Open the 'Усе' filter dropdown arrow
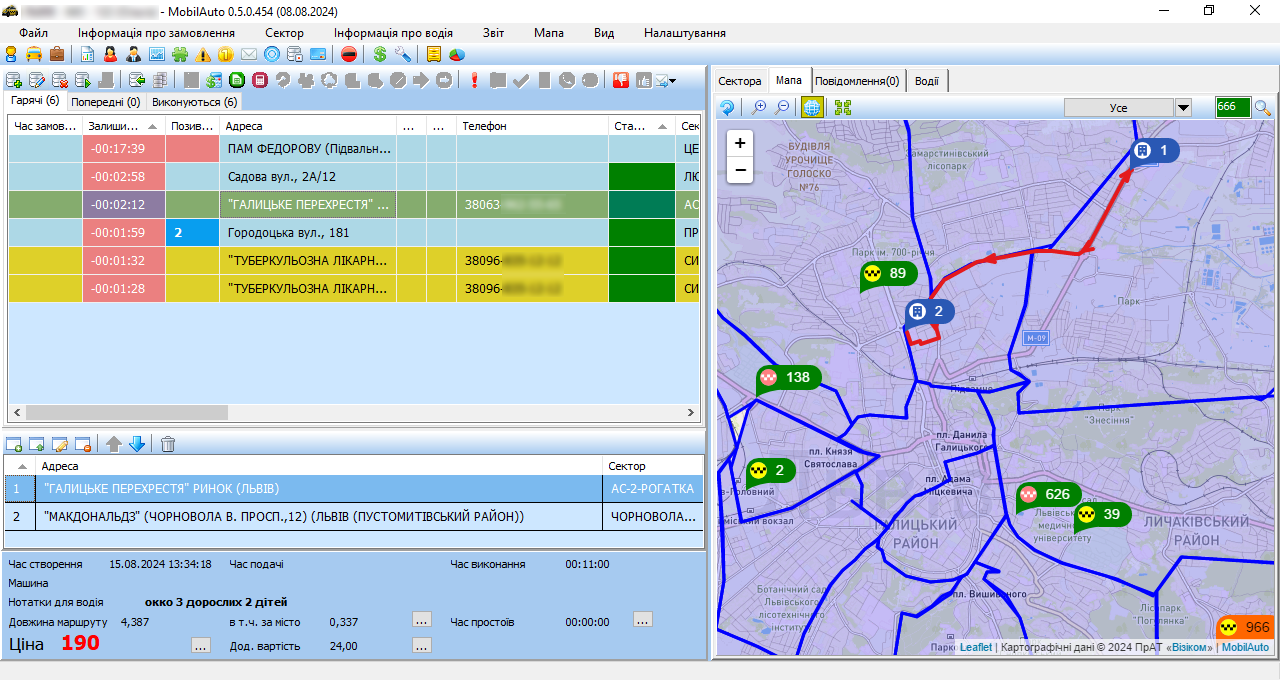This screenshot has height=680, width=1280. [x=1183, y=108]
